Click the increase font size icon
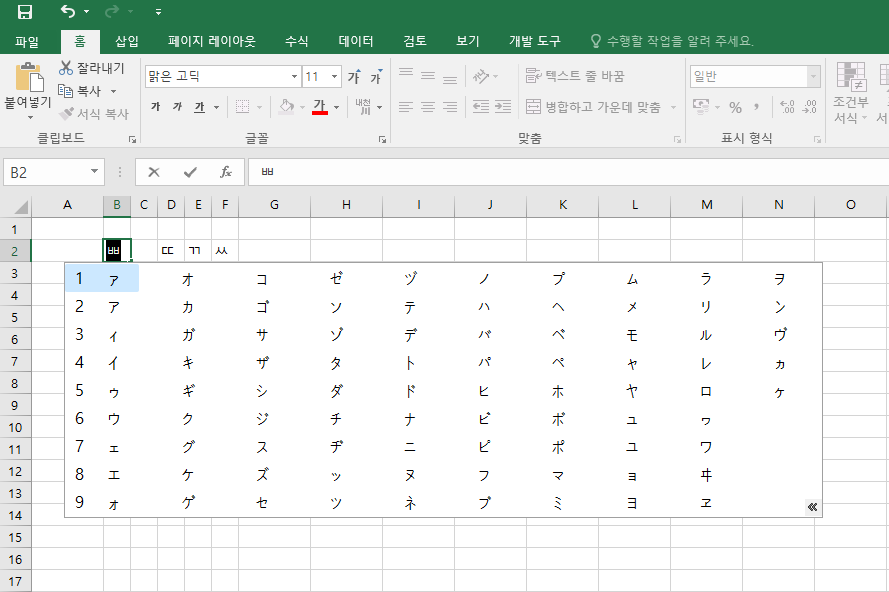 (x=354, y=77)
